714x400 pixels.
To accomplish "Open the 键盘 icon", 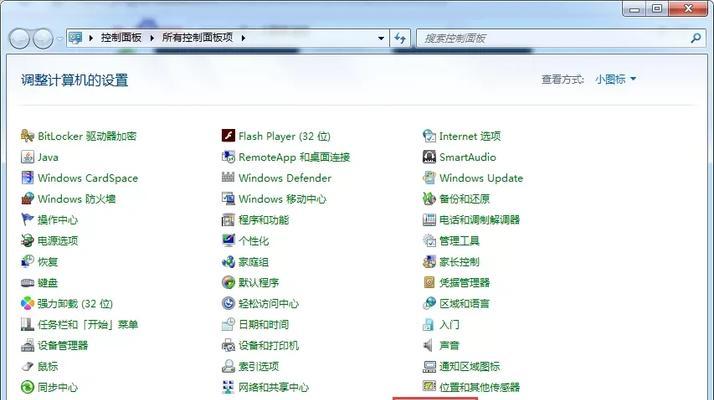I will [x=28, y=282].
